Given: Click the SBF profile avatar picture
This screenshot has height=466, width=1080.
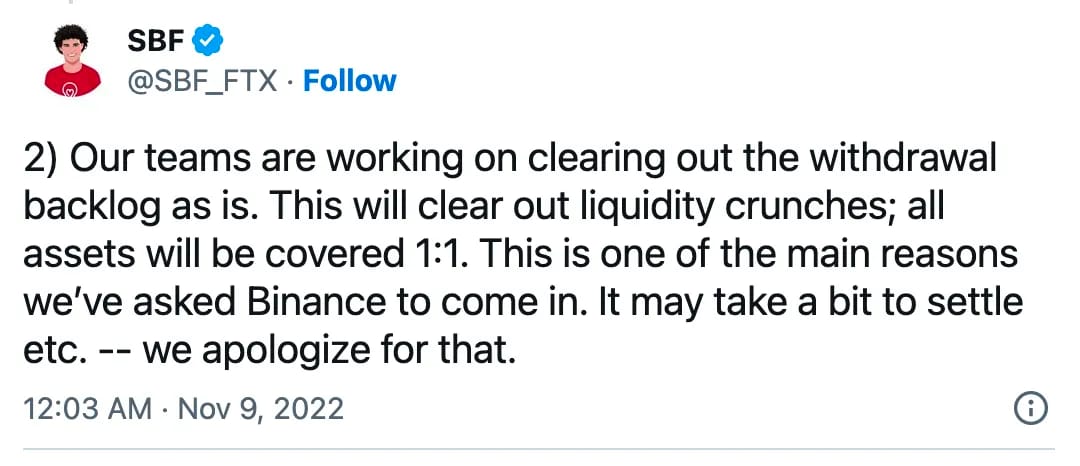Looking at the screenshot, I should (x=72, y=60).
